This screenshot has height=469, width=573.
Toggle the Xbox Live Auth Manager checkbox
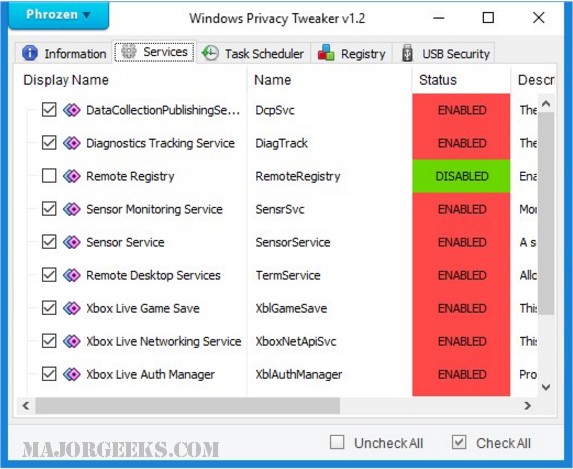(49, 374)
